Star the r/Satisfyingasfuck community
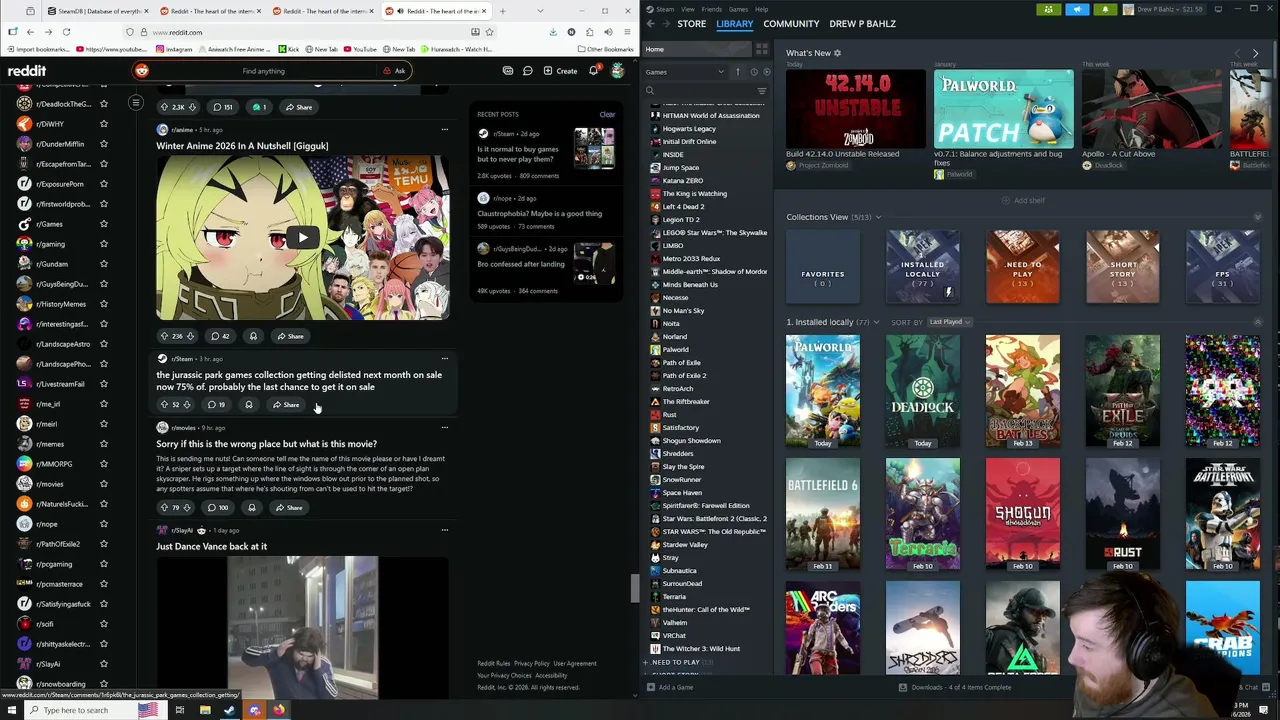Viewport: 1280px width, 720px height. click(x=103, y=604)
